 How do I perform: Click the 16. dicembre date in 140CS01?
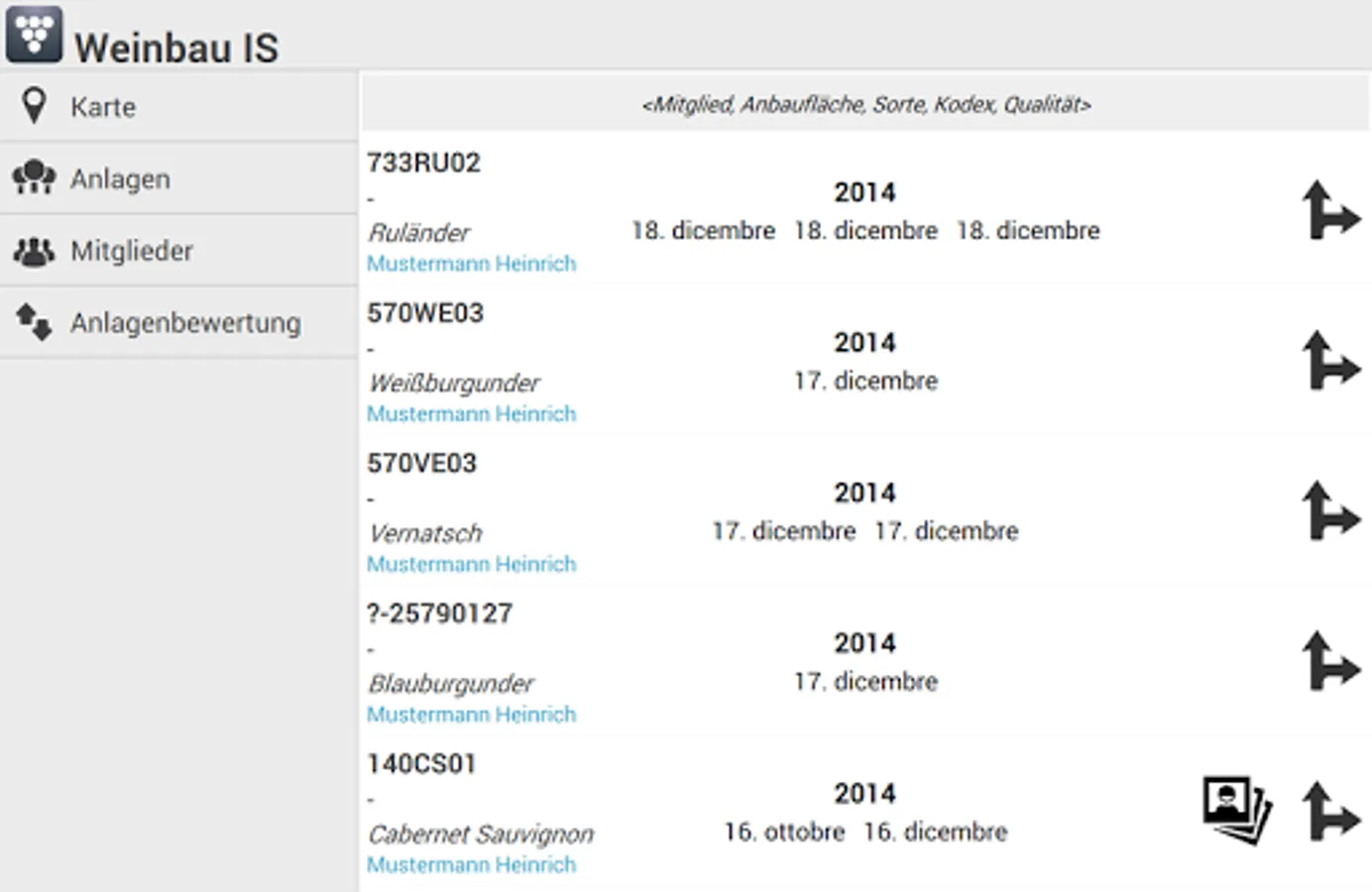(x=935, y=832)
